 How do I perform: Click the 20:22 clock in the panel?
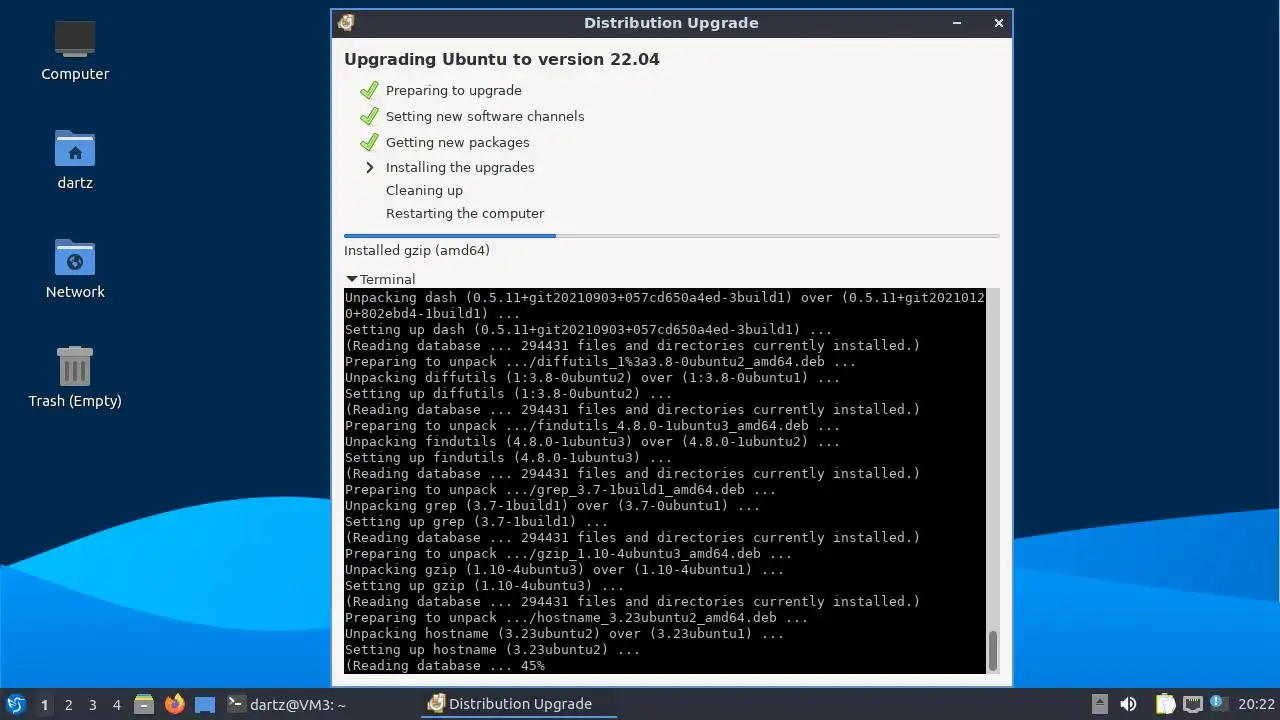(1256, 704)
